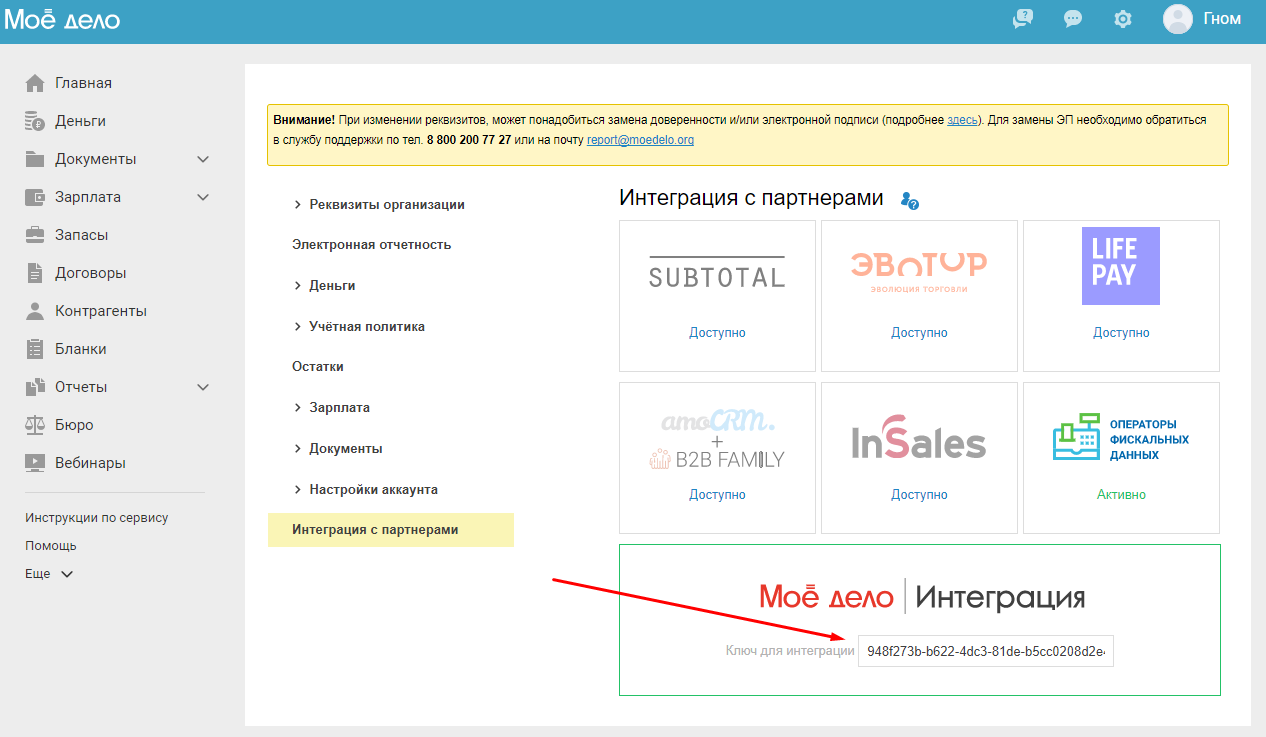The image size is (1266, 737).
Task: Expand the Документы sidebar chevron
Action: (203, 159)
